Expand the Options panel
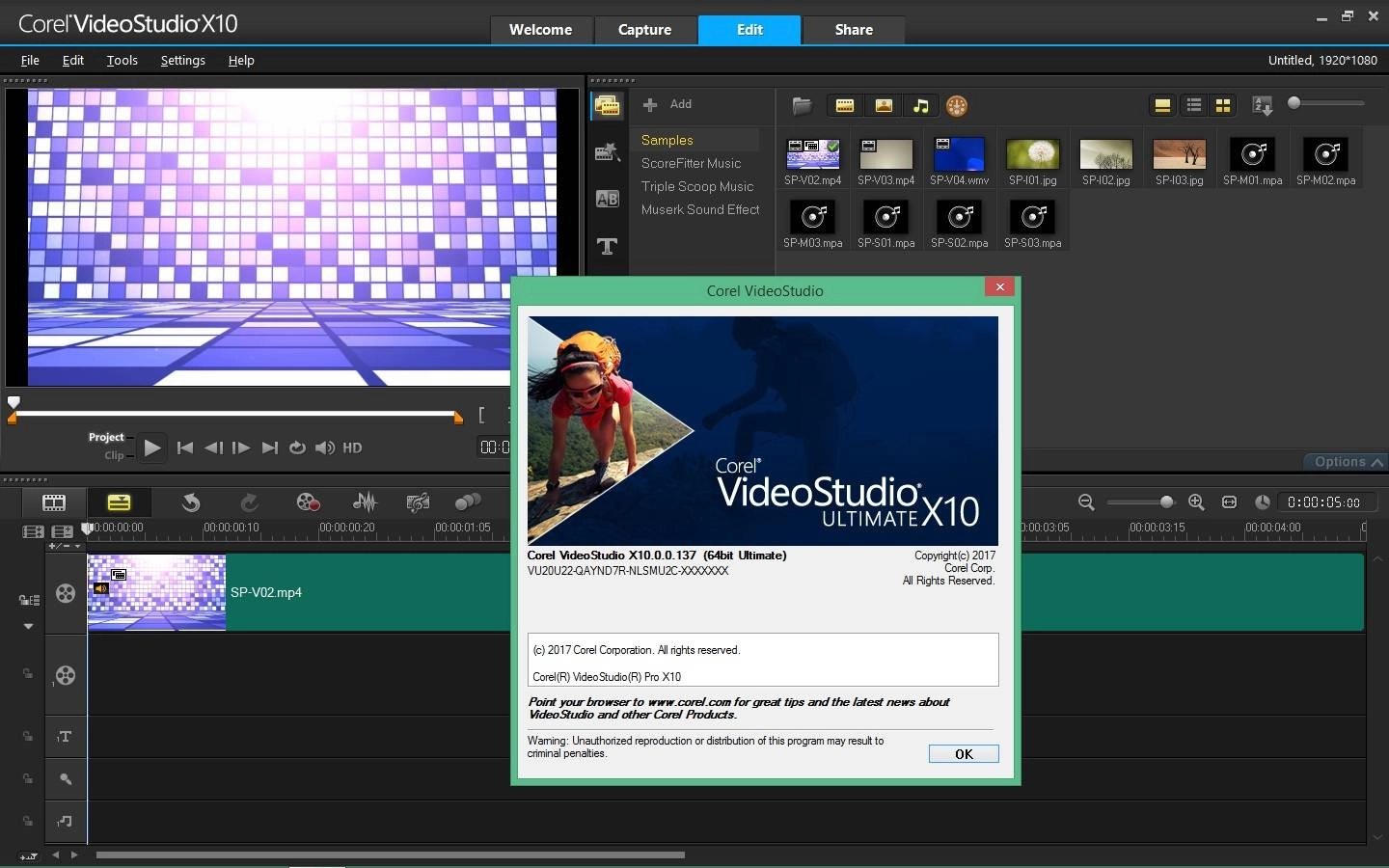The image size is (1389, 868). [x=1348, y=462]
